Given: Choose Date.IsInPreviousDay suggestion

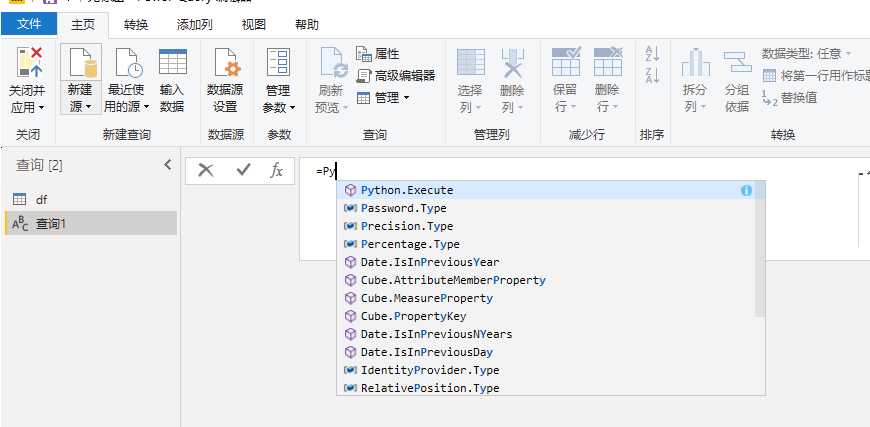Looking at the screenshot, I should (546, 352).
